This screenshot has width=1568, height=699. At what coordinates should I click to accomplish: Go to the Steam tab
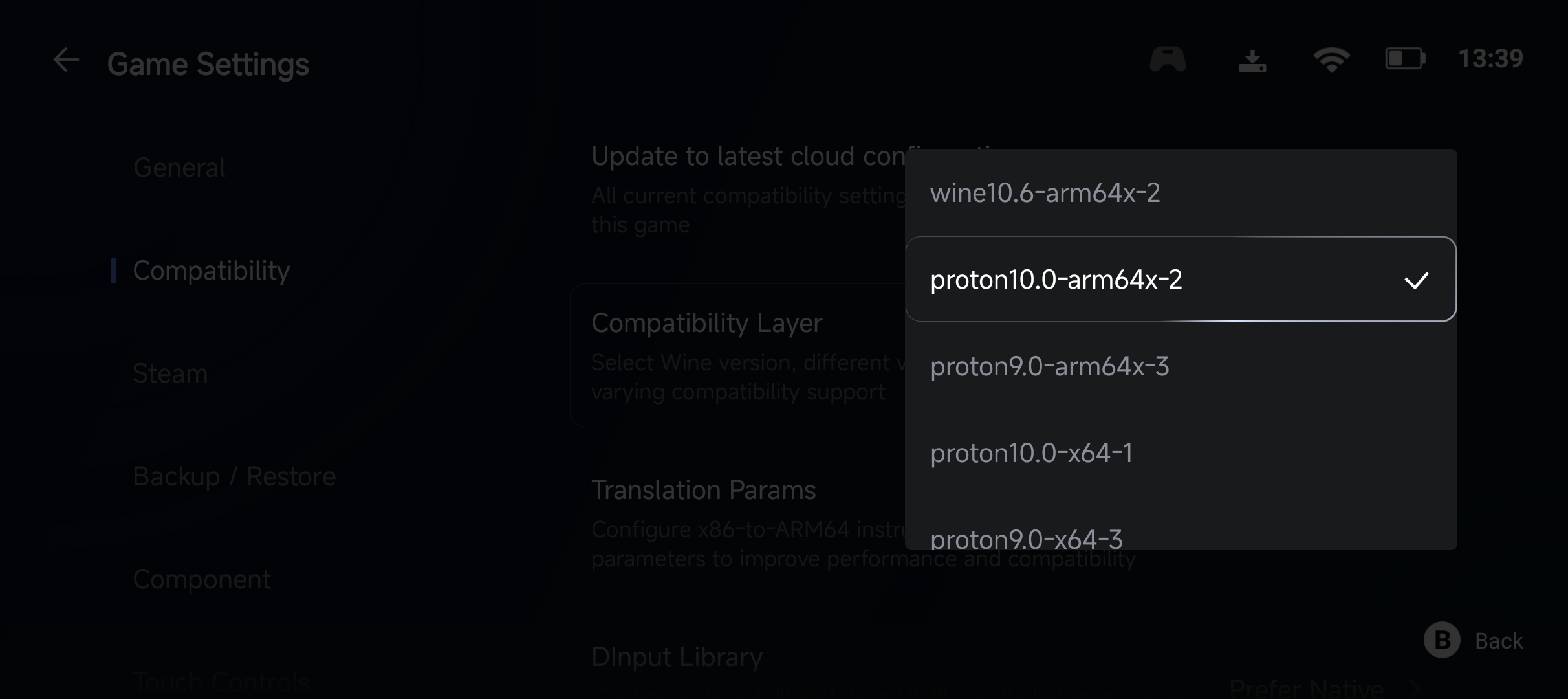pos(170,373)
